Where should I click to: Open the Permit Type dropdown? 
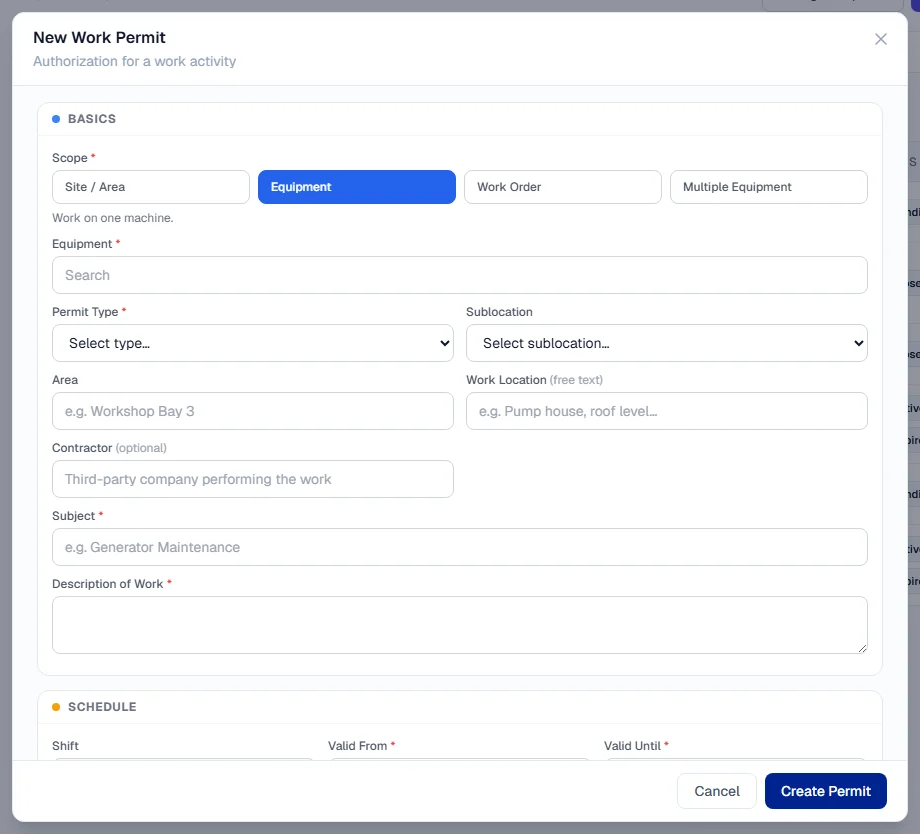click(253, 343)
